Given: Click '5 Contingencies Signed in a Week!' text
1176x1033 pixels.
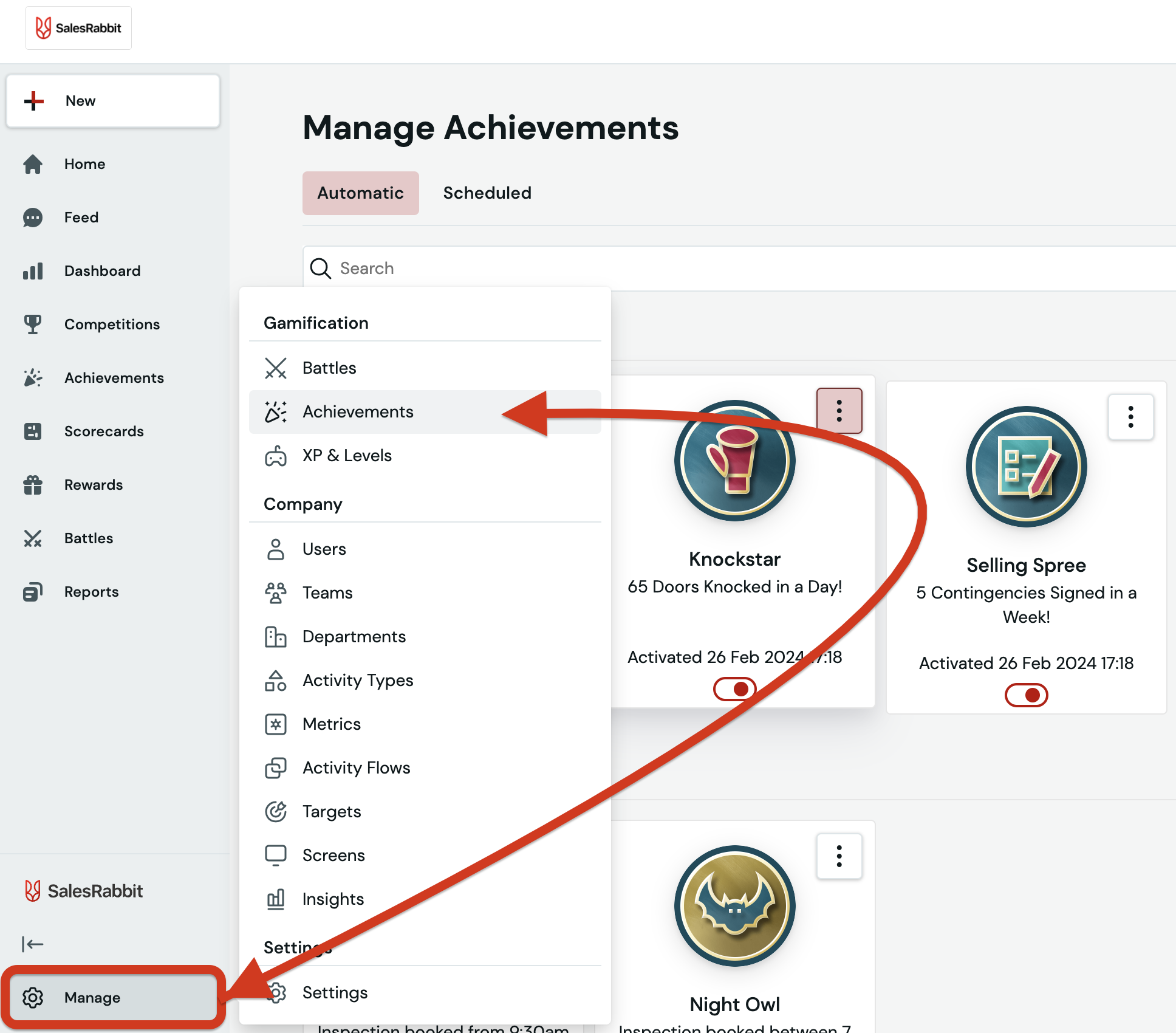Looking at the screenshot, I should (x=1027, y=605).
